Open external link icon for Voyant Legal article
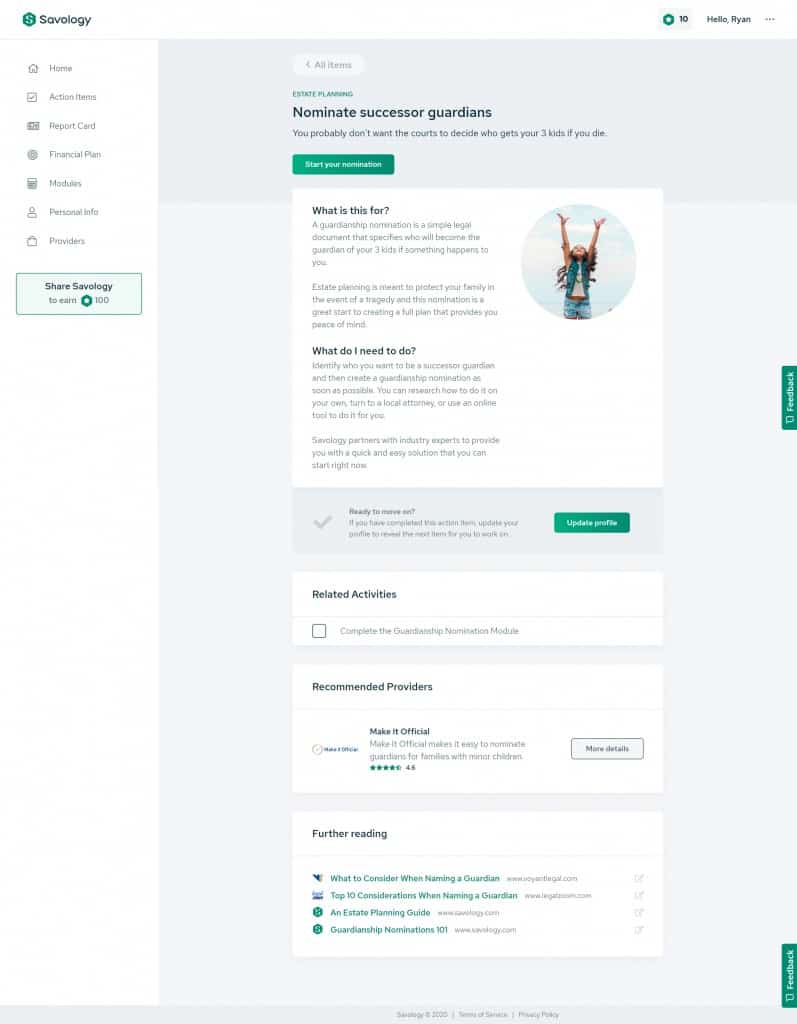 coord(639,878)
